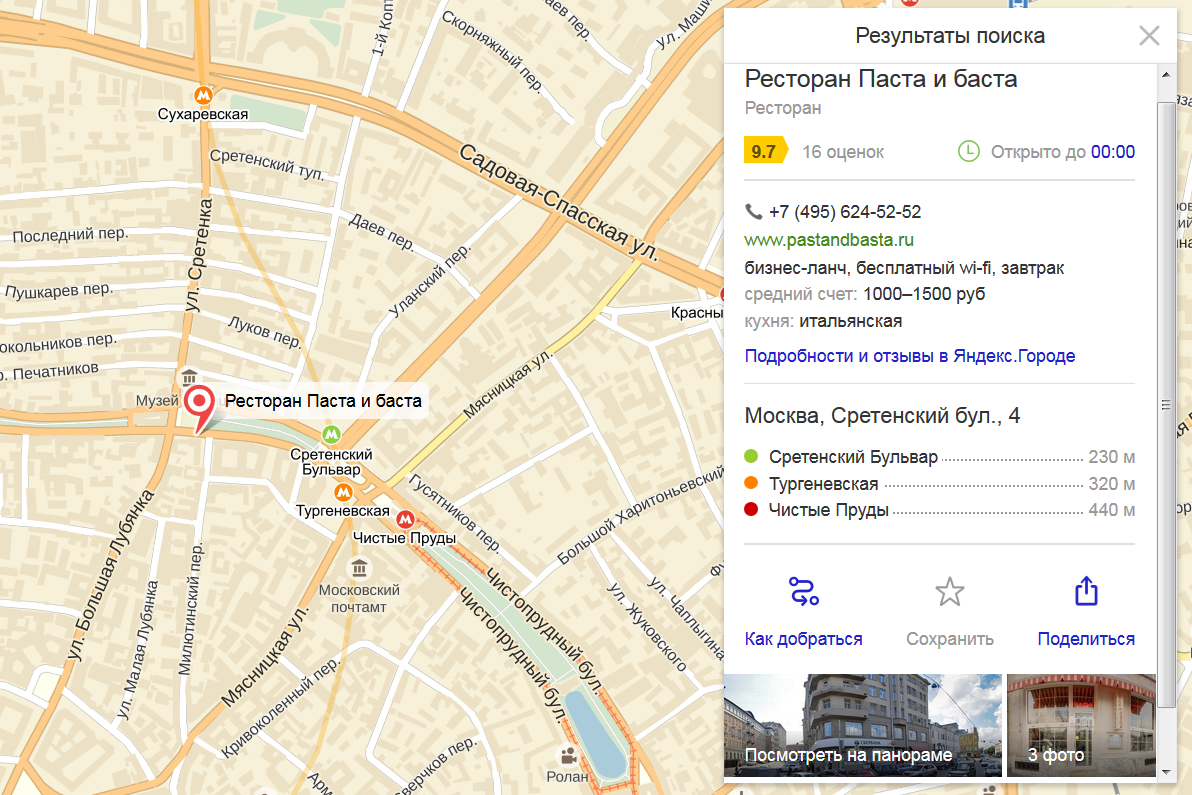Viewport: 1192px width, 795px height.
Task: Click the Сретенский Бульвар metro icon on map
Action: point(331,435)
